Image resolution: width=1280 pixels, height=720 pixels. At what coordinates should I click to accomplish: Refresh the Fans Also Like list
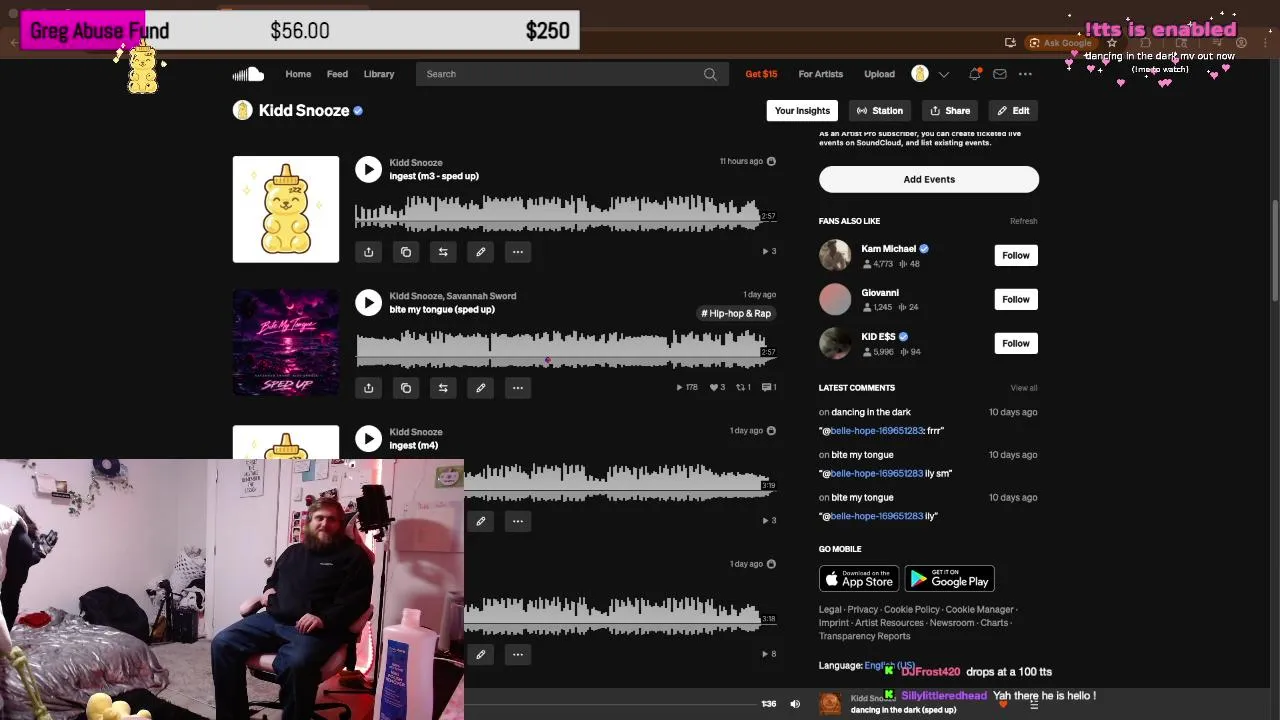click(x=1023, y=221)
